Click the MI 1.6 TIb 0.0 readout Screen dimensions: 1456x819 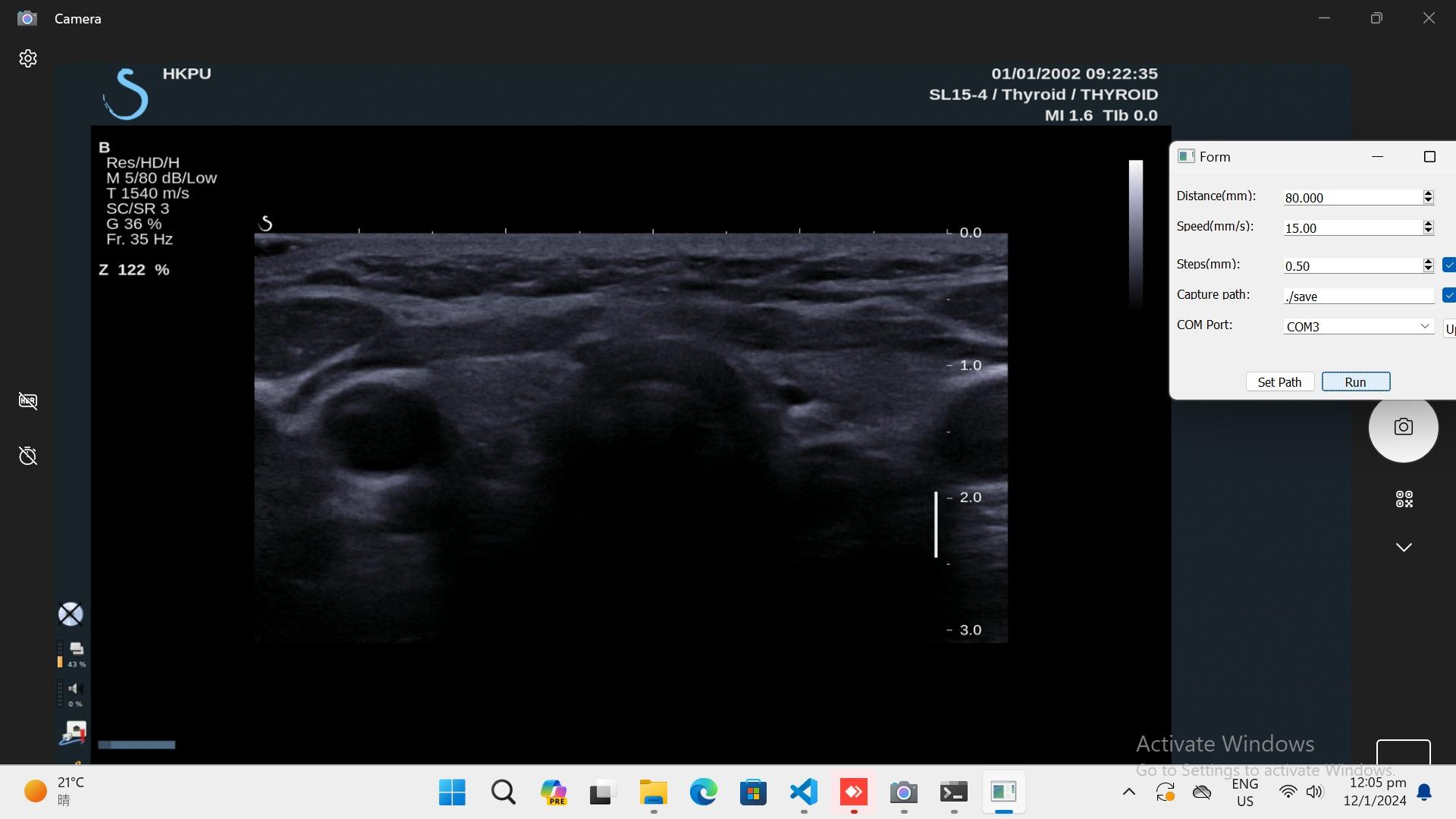(x=1101, y=116)
